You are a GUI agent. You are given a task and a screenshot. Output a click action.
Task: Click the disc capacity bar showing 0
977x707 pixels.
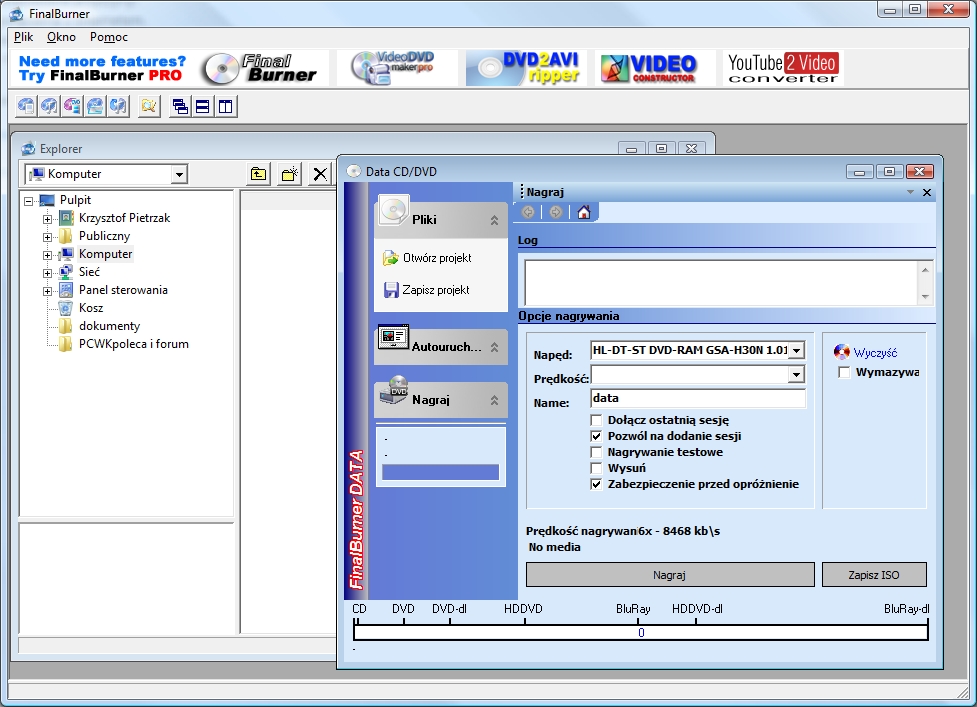(x=641, y=633)
